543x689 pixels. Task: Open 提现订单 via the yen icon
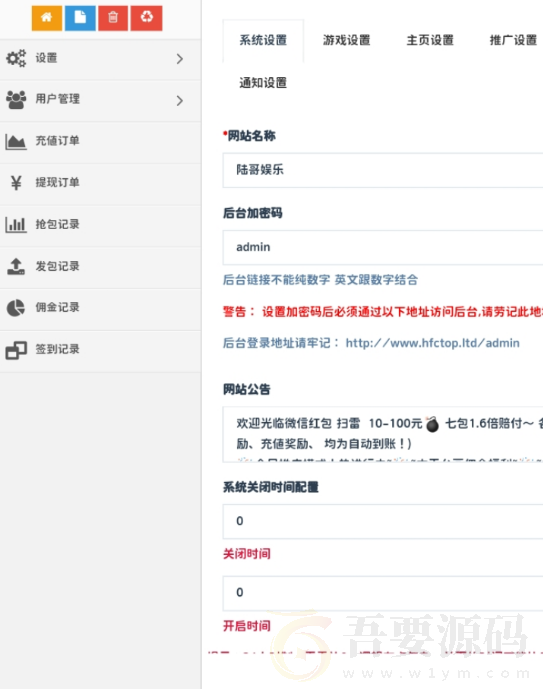coord(16,182)
